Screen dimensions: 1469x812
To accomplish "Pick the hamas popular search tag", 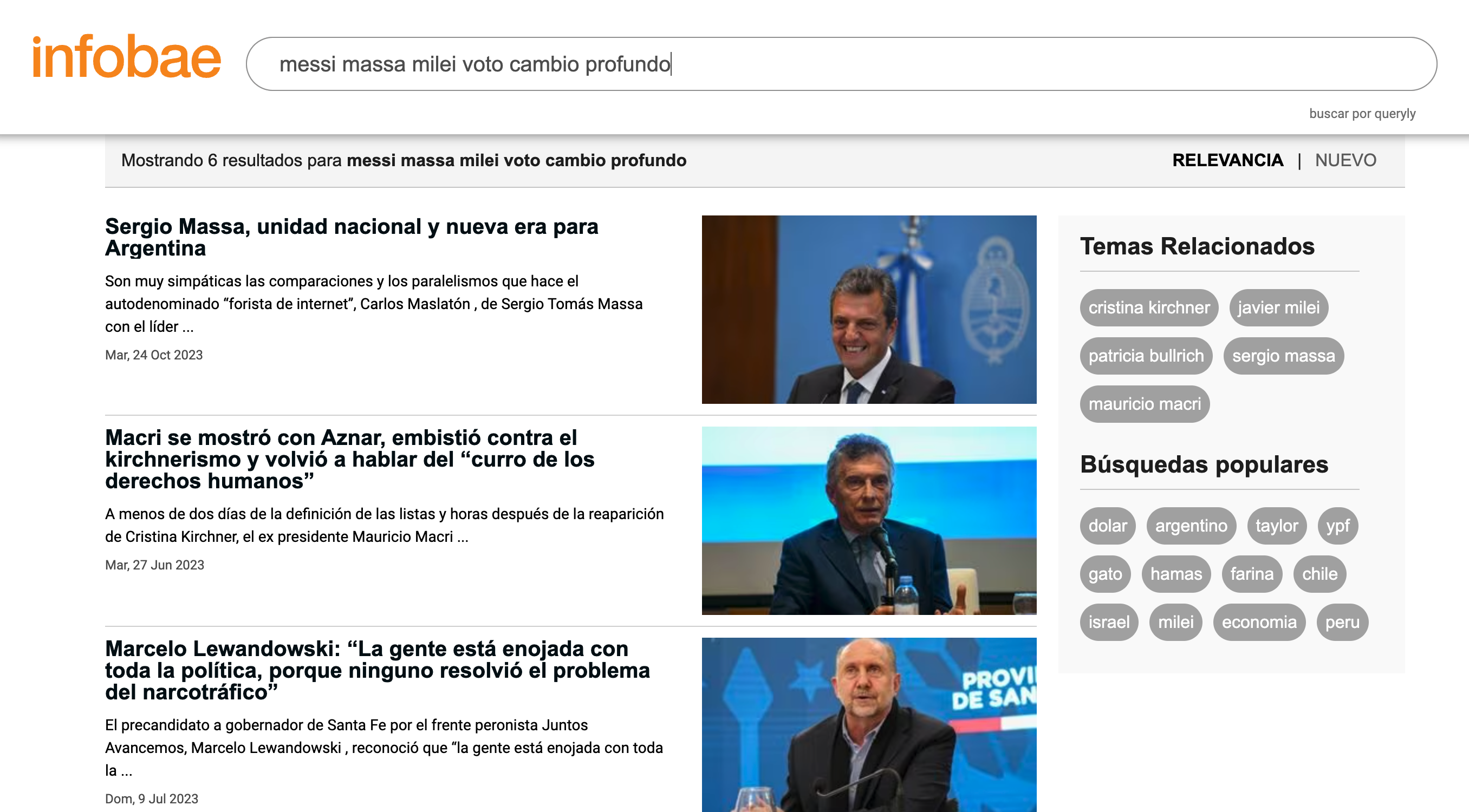I will pyautogui.click(x=1175, y=574).
